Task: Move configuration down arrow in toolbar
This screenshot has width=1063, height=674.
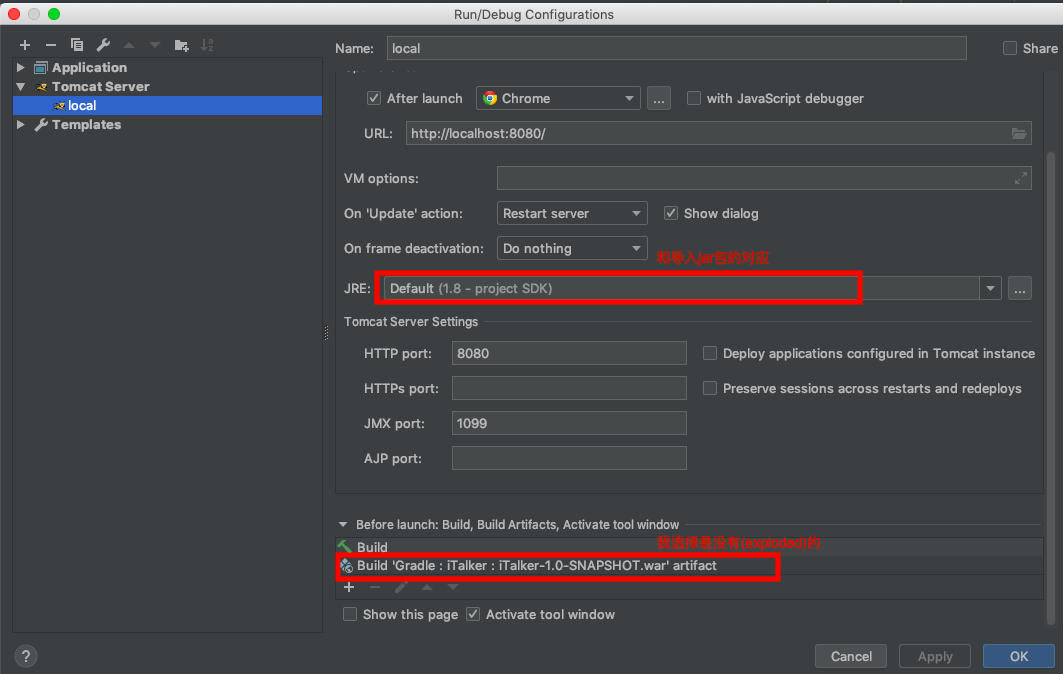Action: 155,45
